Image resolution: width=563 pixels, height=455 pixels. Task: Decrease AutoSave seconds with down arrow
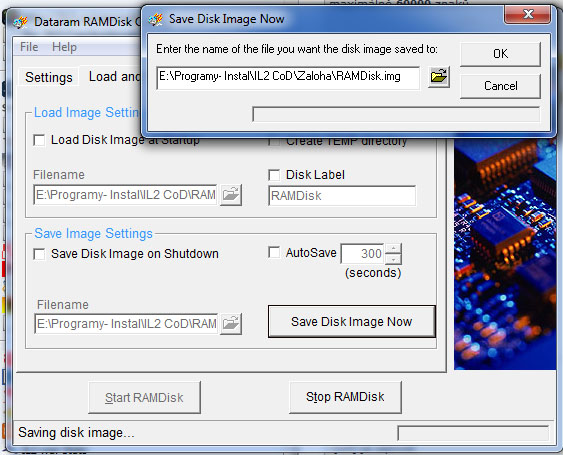point(394,259)
